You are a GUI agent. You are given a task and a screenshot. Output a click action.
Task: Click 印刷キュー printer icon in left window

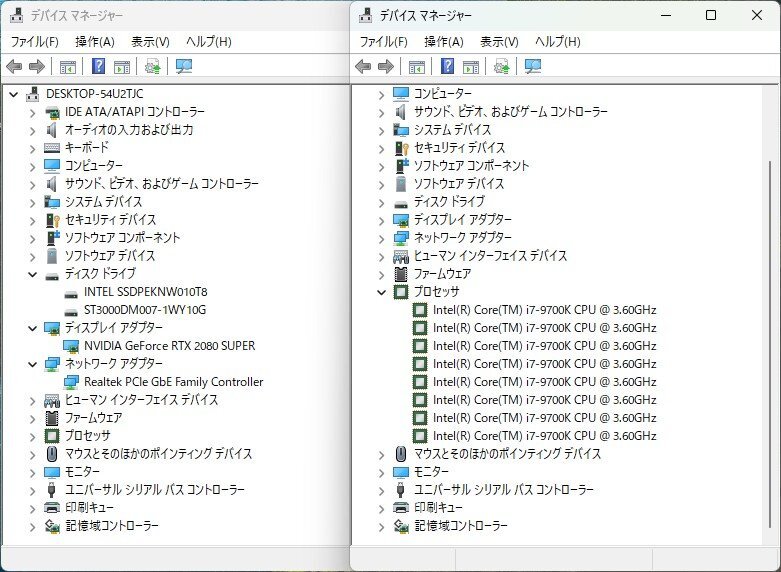[52, 508]
